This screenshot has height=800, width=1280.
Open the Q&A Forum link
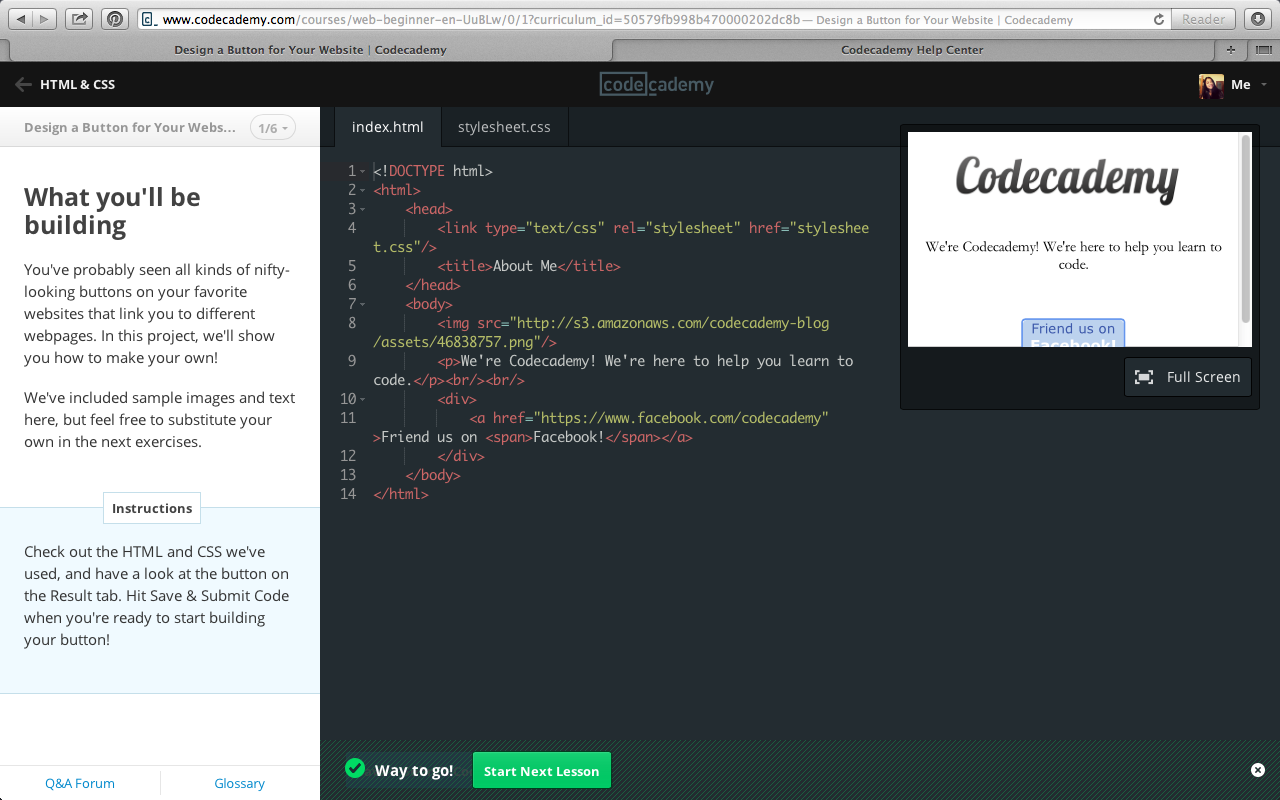(x=80, y=783)
